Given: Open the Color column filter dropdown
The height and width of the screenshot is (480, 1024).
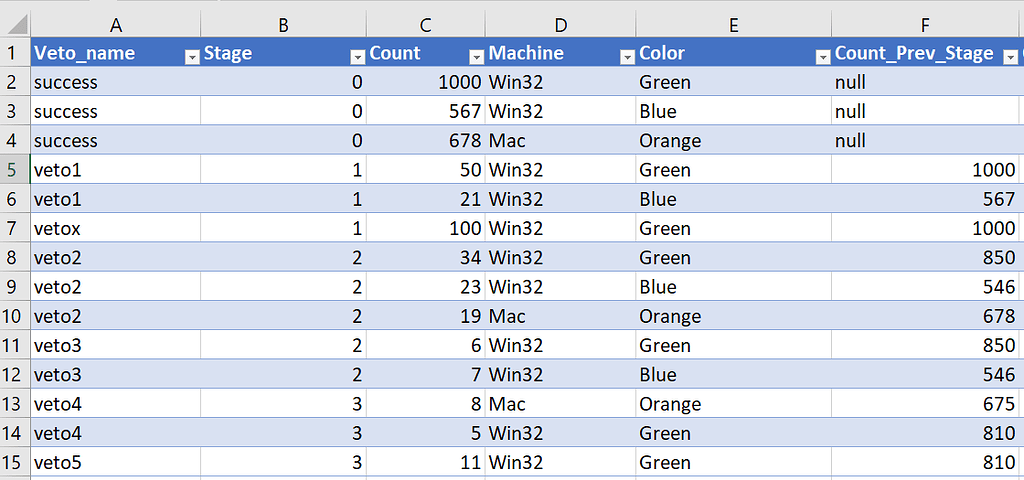Looking at the screenshot, I should 823,57.
